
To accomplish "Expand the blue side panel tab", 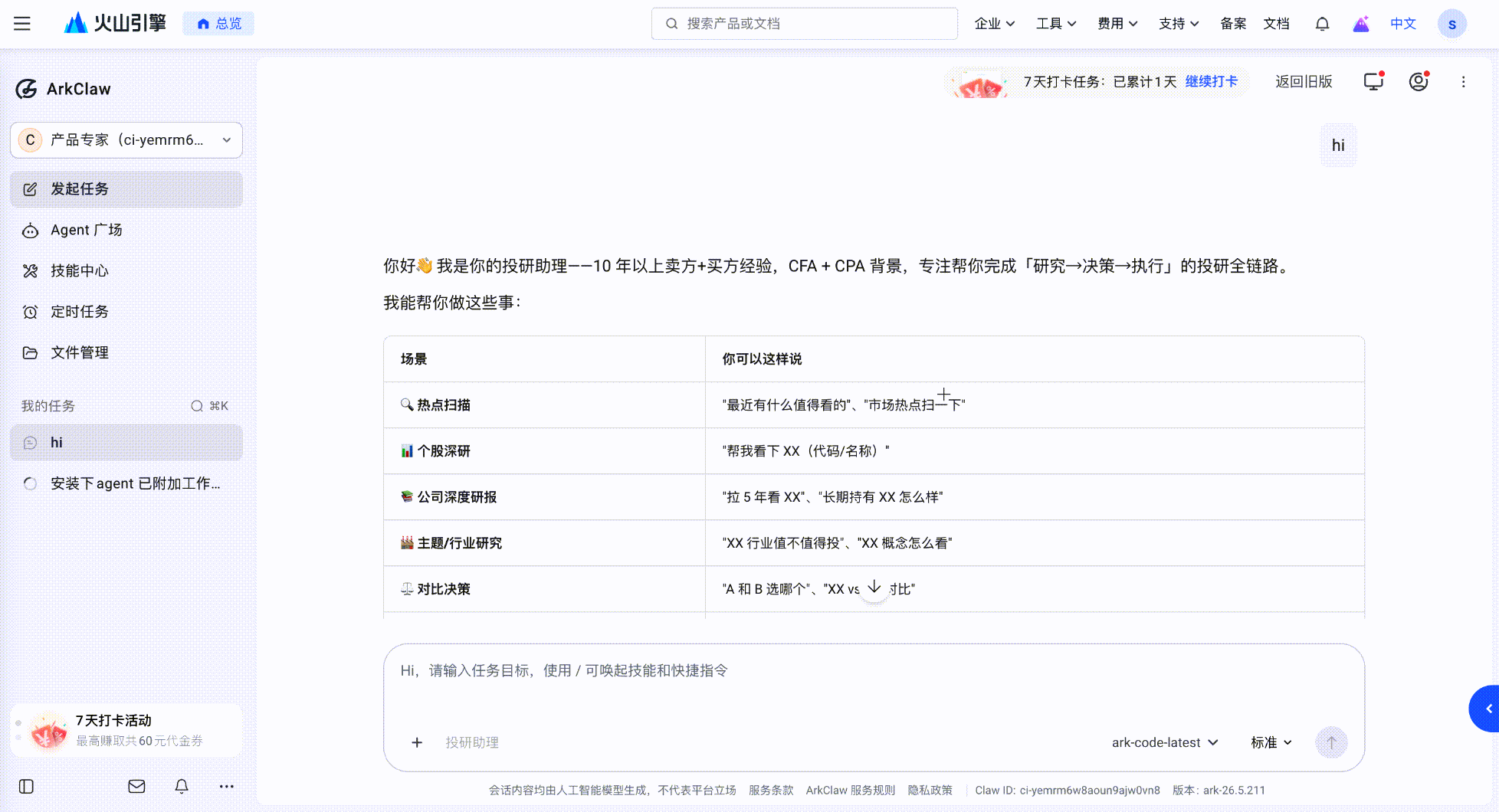I will (x=1485, y=709).
